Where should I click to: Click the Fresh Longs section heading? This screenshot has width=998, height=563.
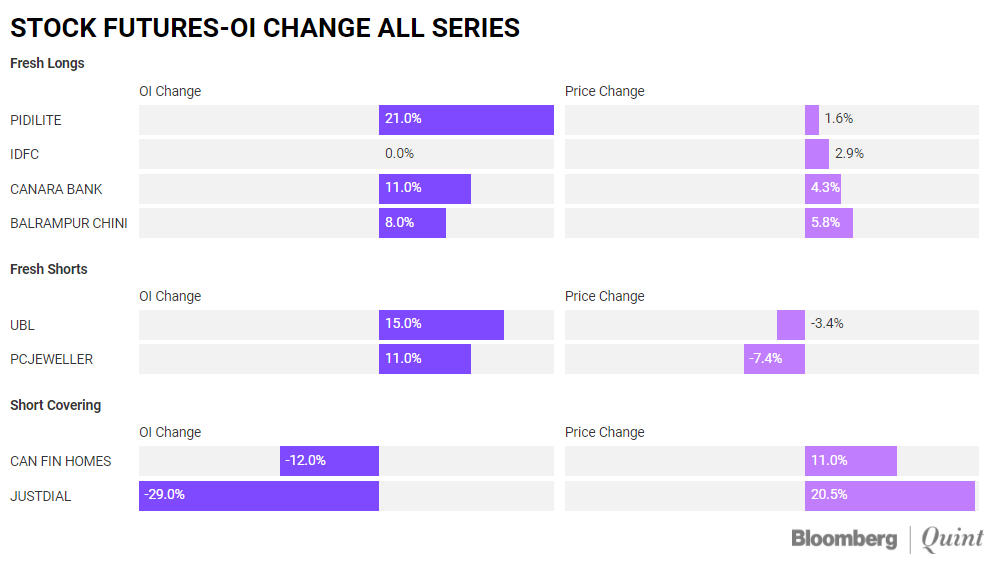point(47,63)
